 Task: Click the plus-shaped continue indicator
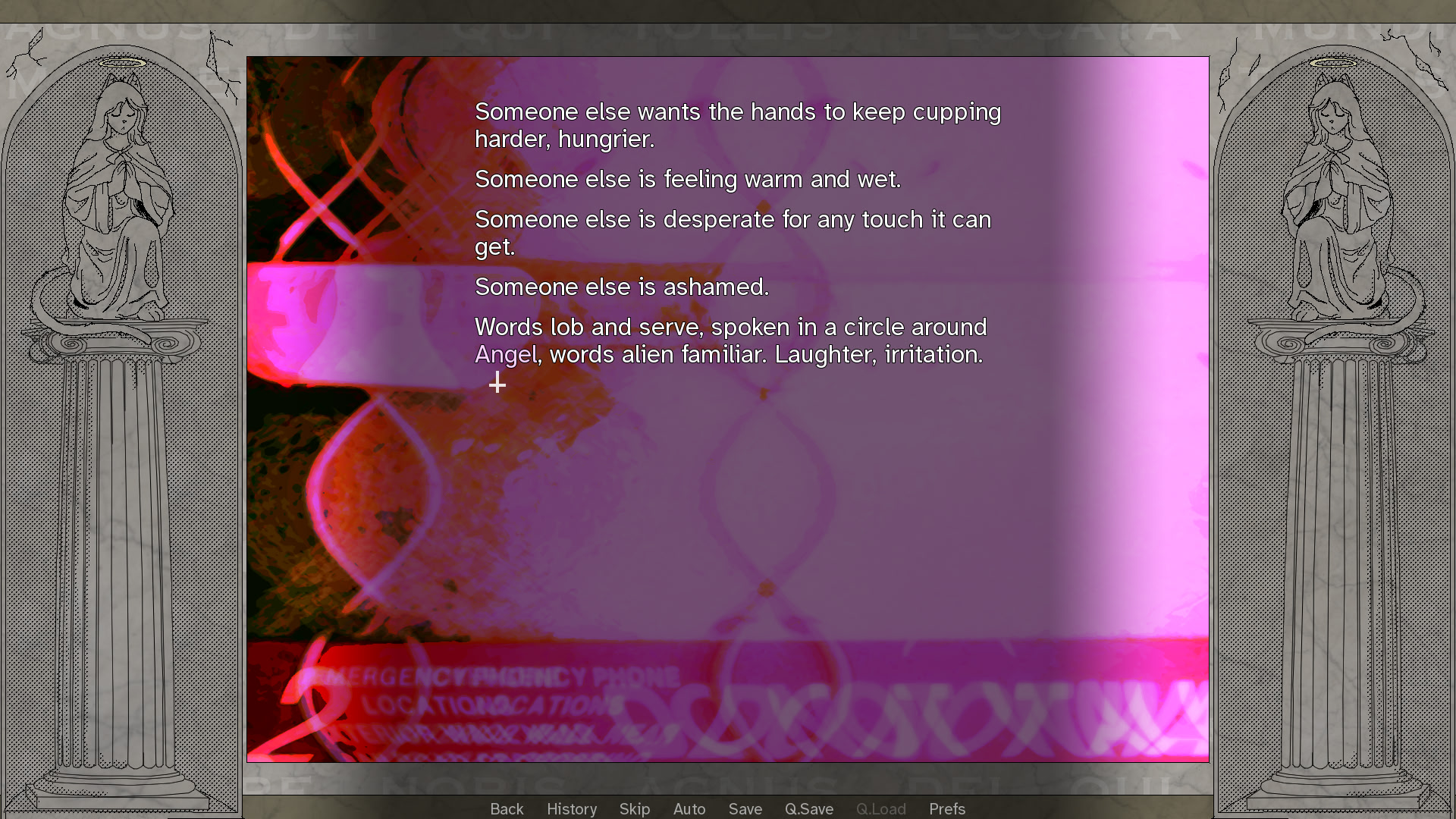497,384
